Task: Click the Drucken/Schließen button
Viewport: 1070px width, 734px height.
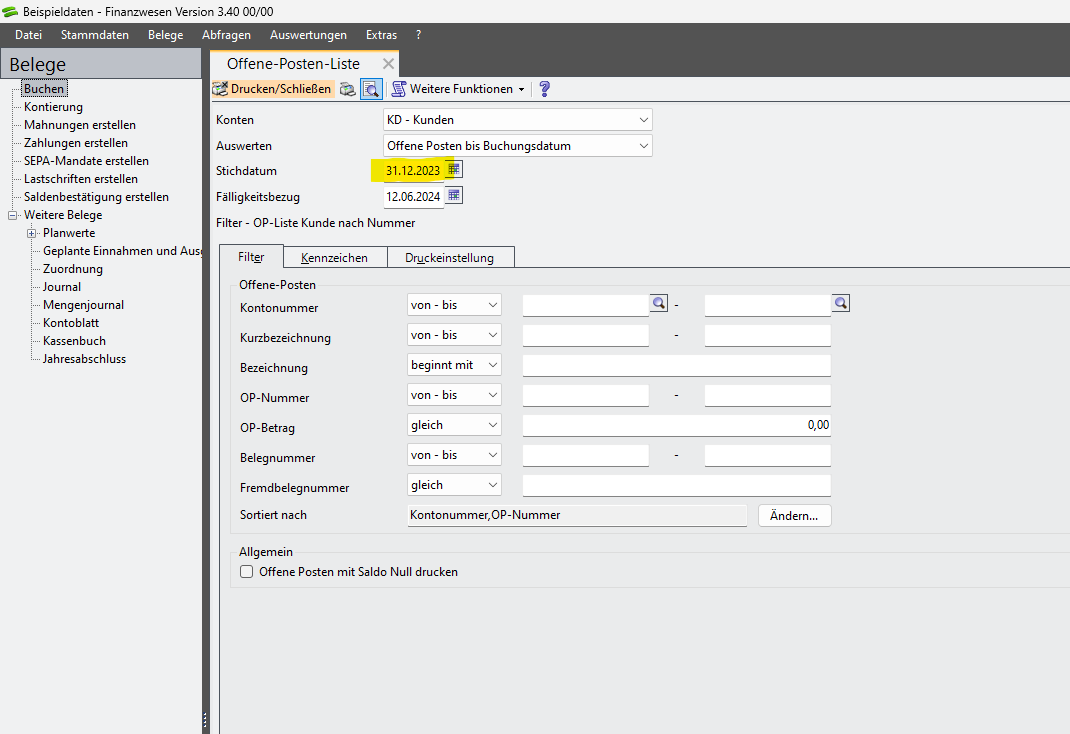Action: [x=273, y=89]
